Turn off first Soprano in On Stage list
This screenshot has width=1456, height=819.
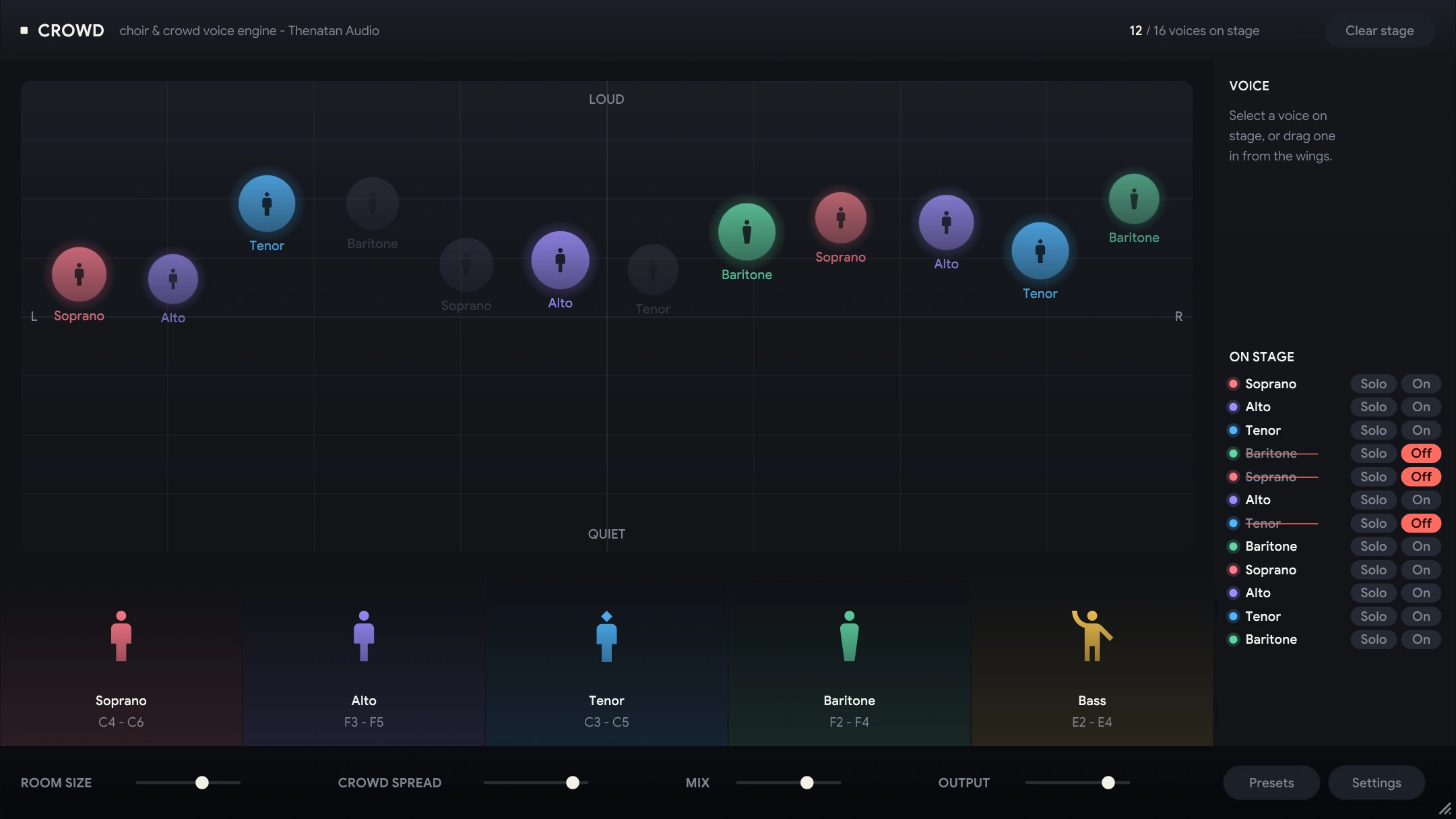click(1421, 384)
